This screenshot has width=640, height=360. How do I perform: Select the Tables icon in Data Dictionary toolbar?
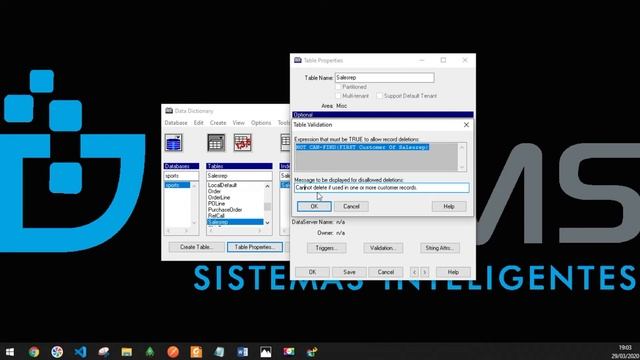216,143
